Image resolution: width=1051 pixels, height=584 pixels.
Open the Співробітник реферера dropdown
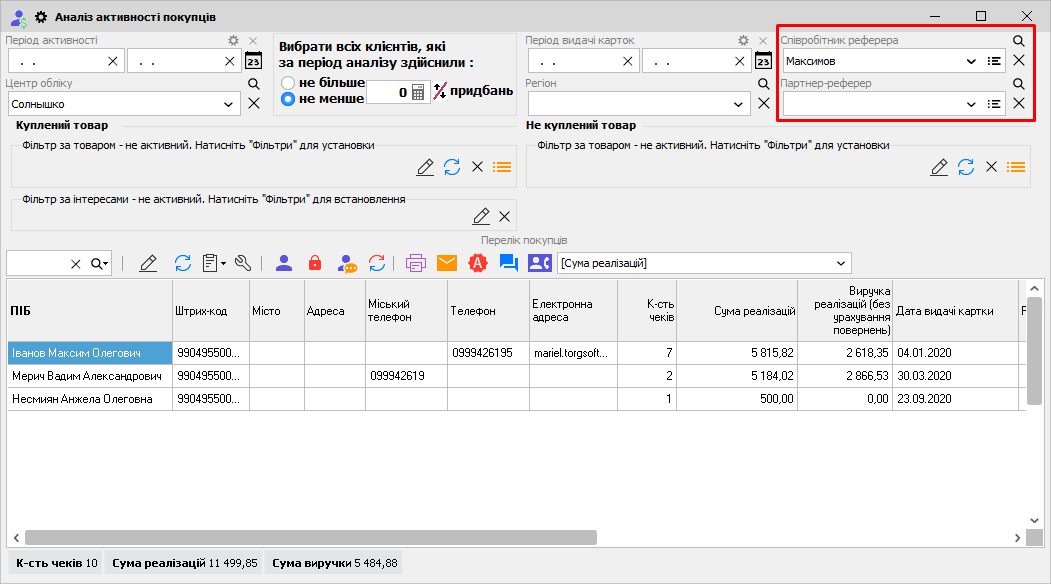[x=970, y=61]
